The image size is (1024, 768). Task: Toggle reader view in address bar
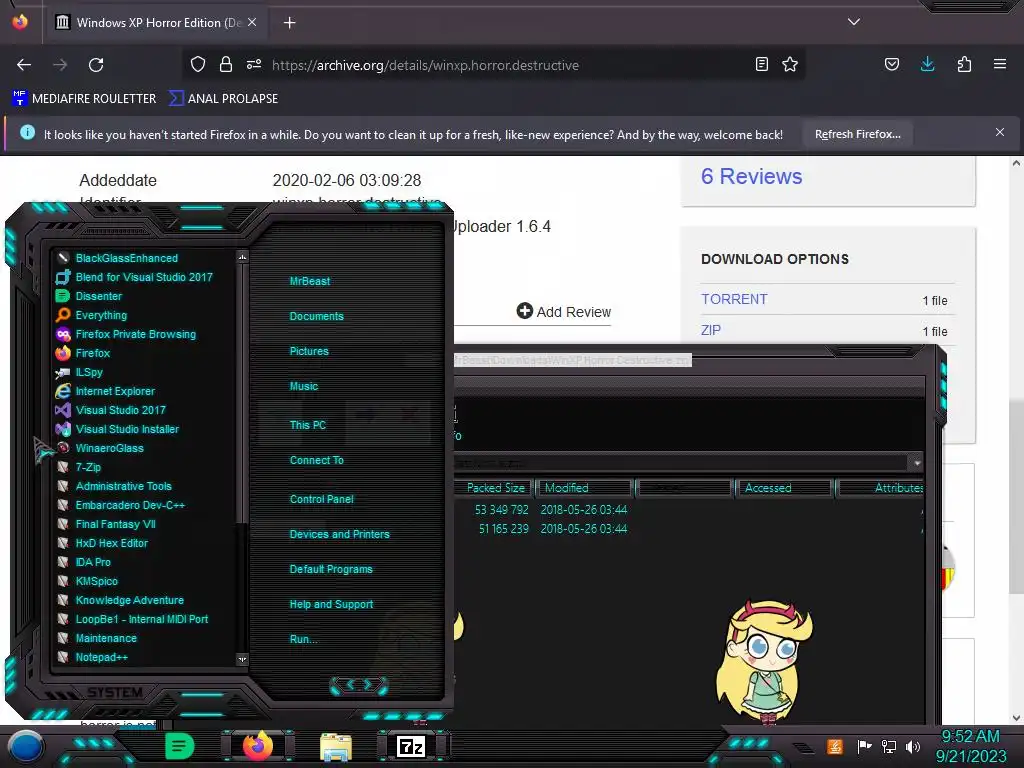point(761,64)
